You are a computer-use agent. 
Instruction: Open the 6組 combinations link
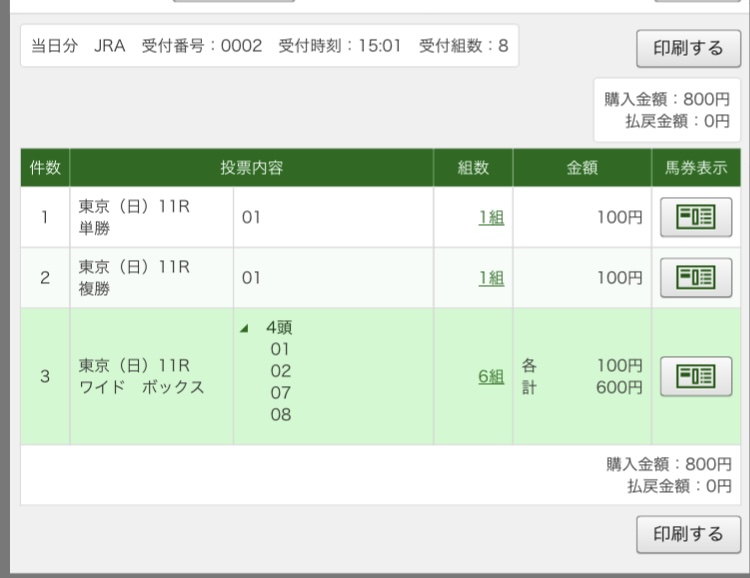491,377
